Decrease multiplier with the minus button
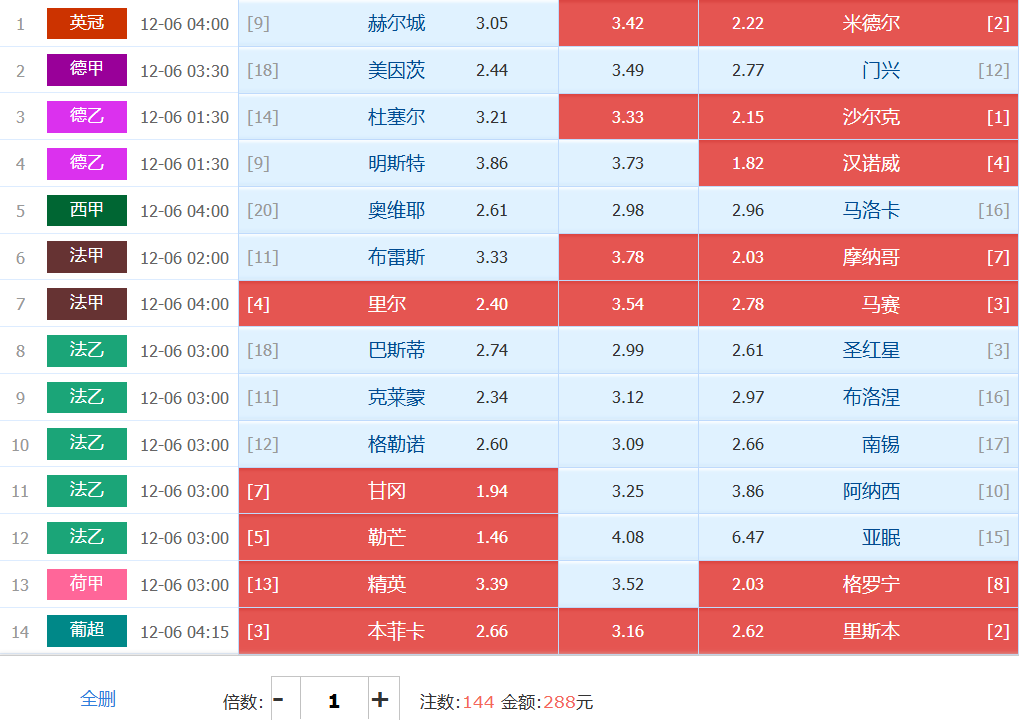The image size is (1019, 720). tap(279, 700)
